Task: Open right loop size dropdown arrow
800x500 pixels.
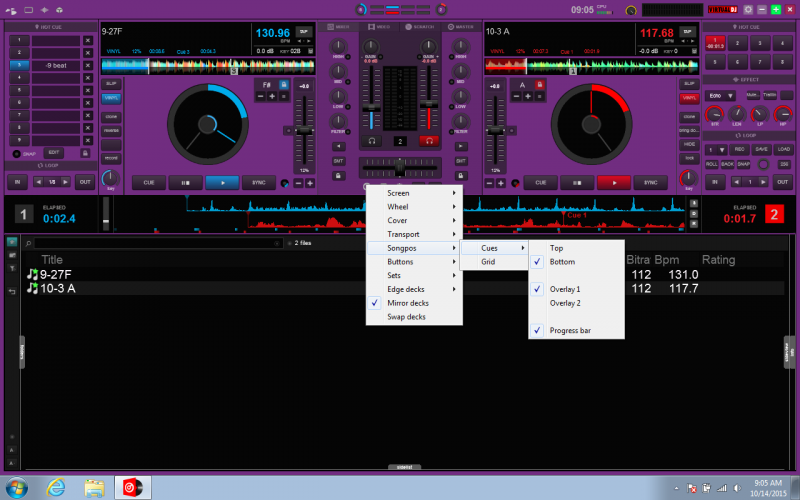Action: (x=722, y=150)
